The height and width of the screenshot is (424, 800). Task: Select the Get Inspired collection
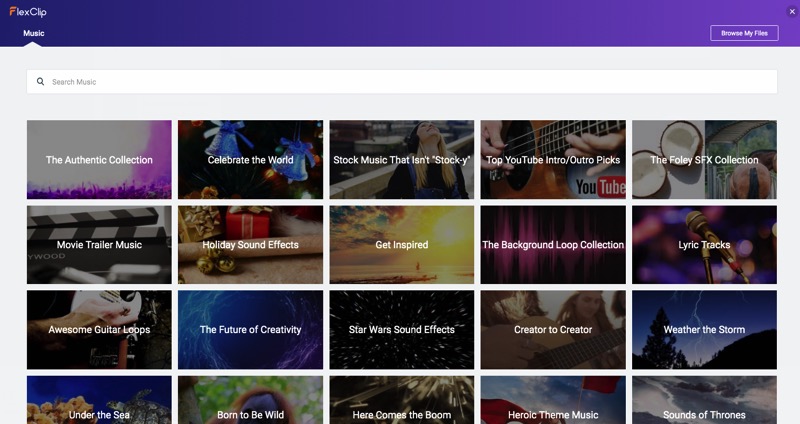click(402, 245)
